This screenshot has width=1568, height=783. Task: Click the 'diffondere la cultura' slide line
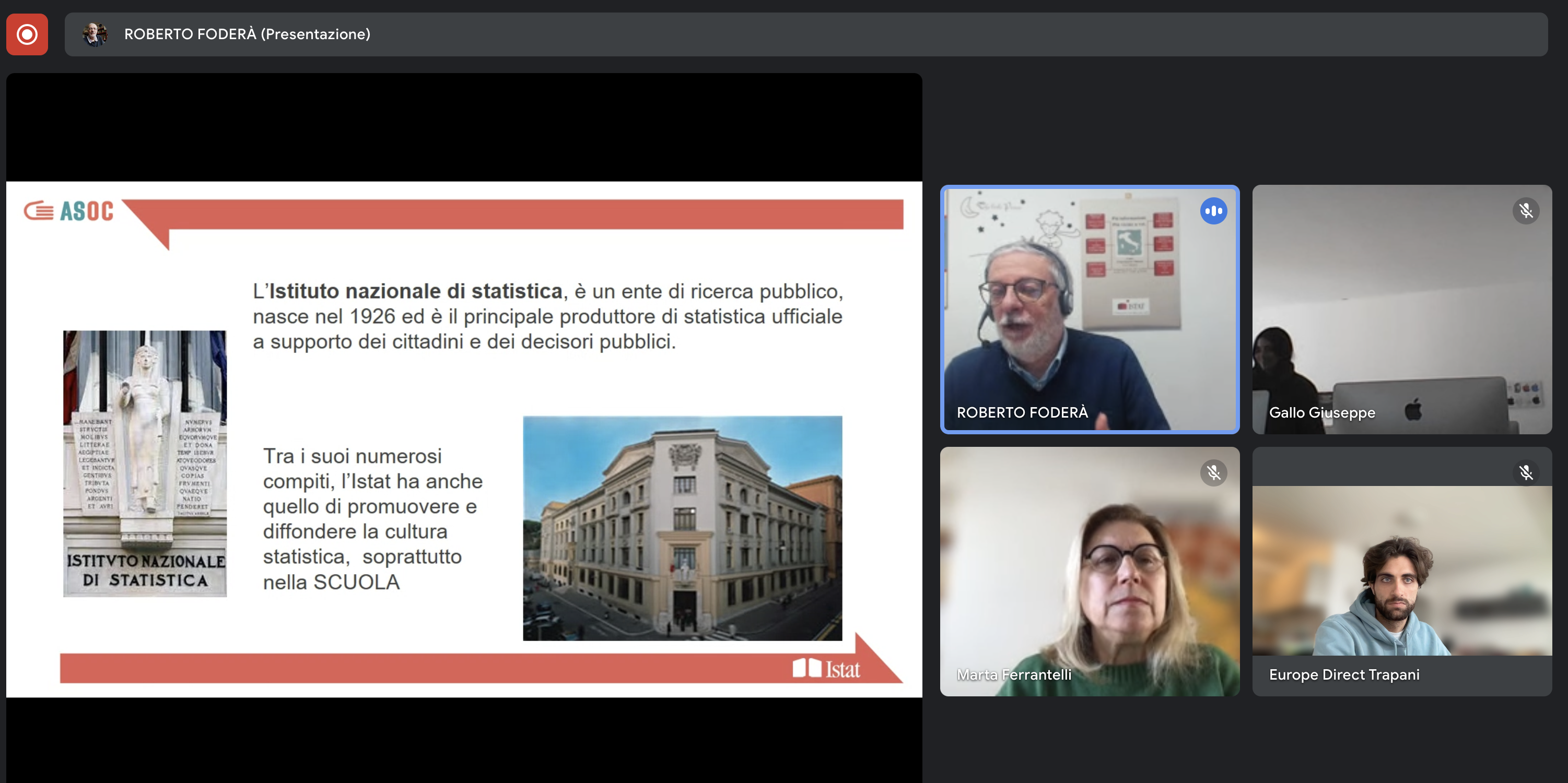click(x=355, y=531)
